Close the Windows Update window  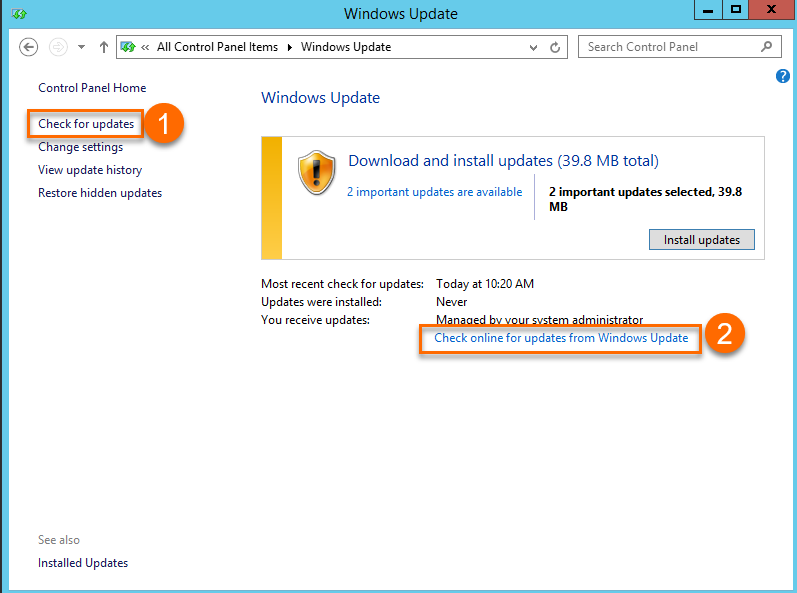point(772,10)
